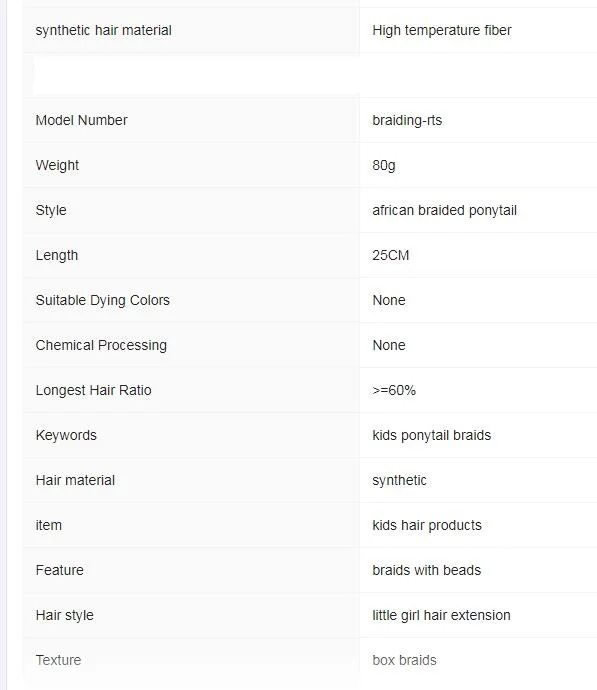
Task: Select the 'Longest Hair Ratio' label
Action: pos(93,390)
